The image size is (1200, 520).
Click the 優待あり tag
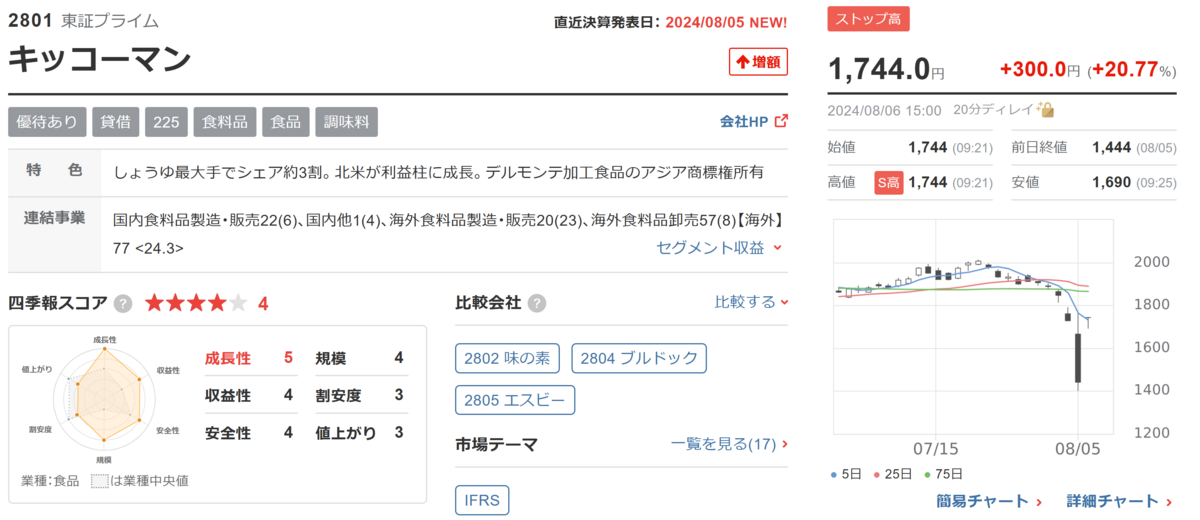pos(47,121)
